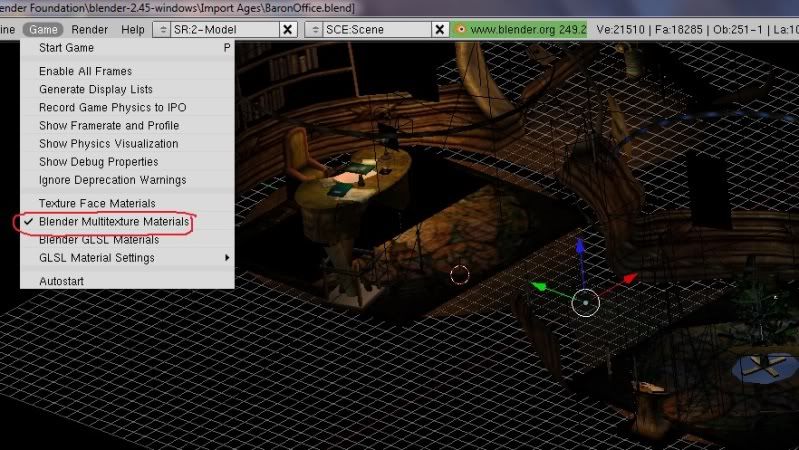Screen dimensions: 799x450
Task: Click the Blender logo icon in header
Action: pyautogui.click(x=461, y=29)
